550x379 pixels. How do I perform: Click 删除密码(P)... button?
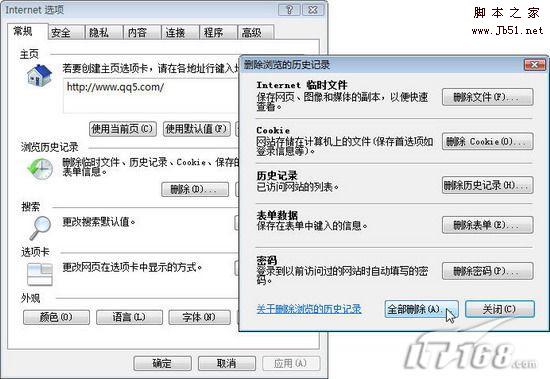[488, 271]
